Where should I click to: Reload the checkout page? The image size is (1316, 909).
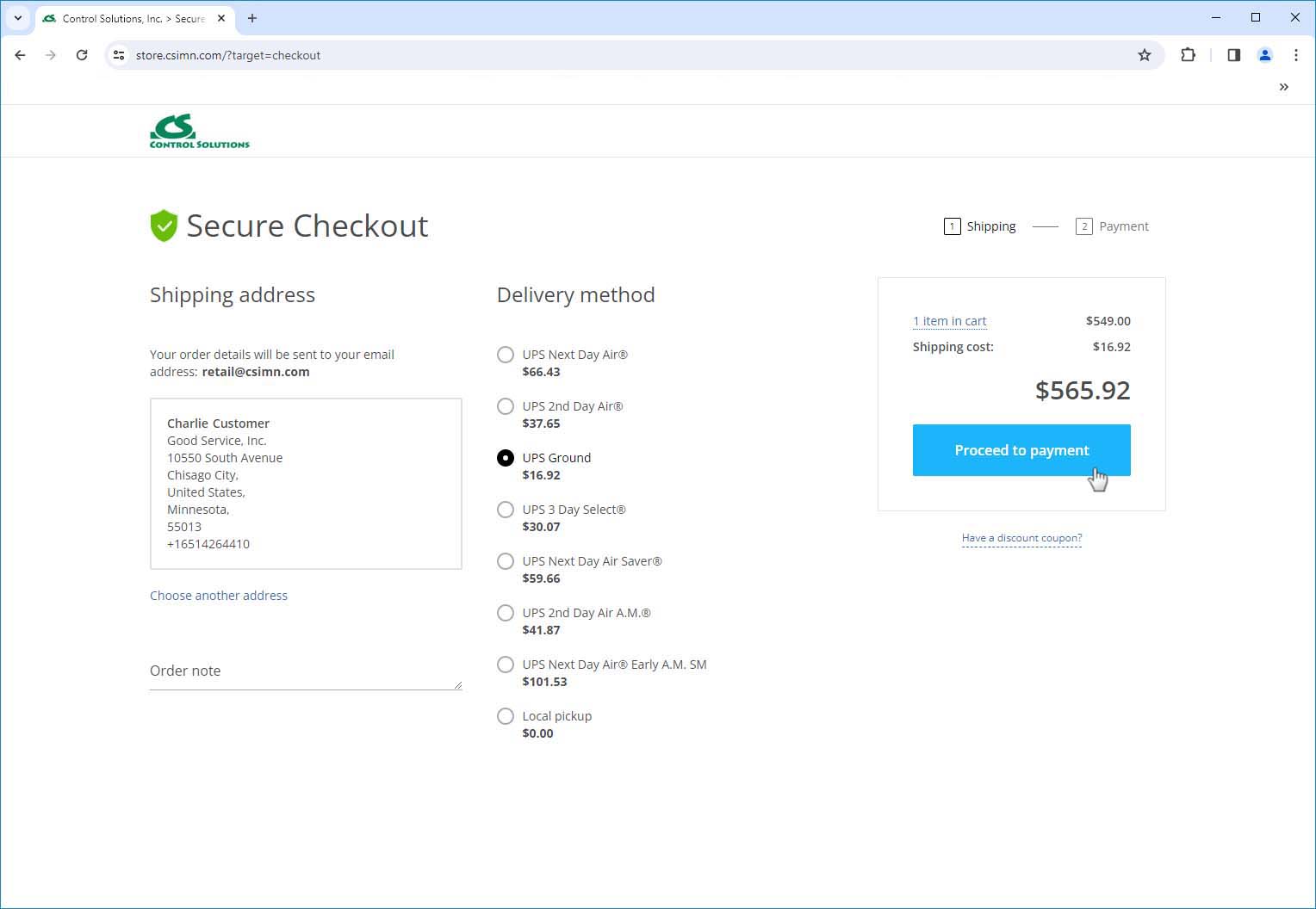pos(82,55)
